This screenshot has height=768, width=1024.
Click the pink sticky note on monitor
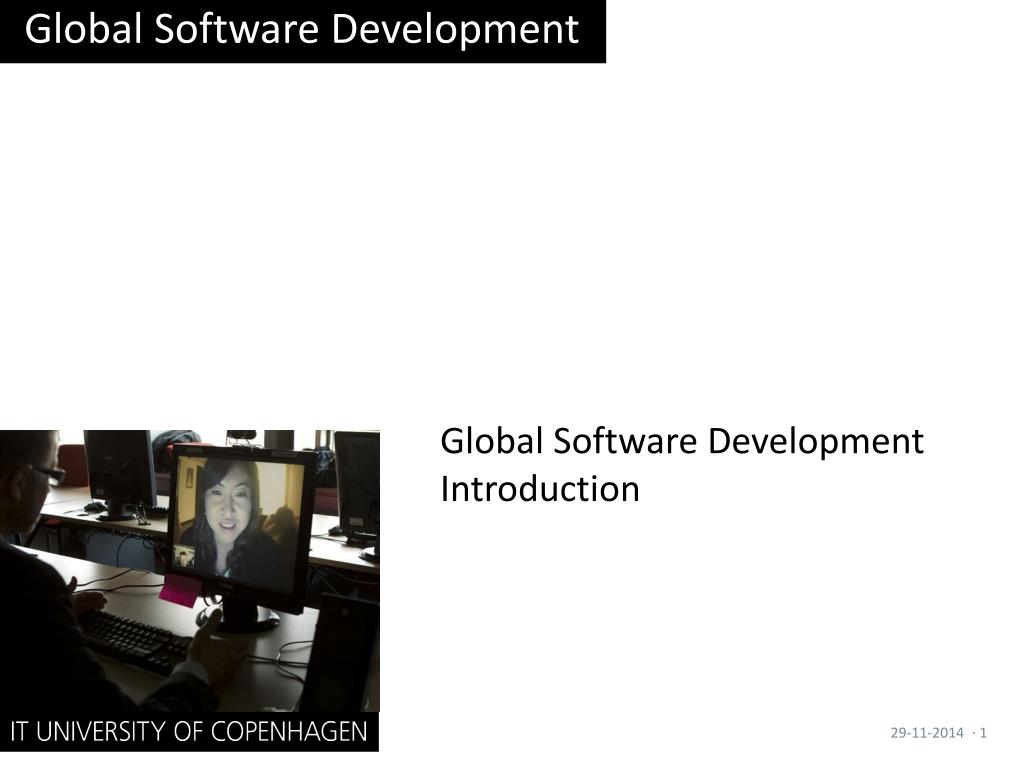180,590
